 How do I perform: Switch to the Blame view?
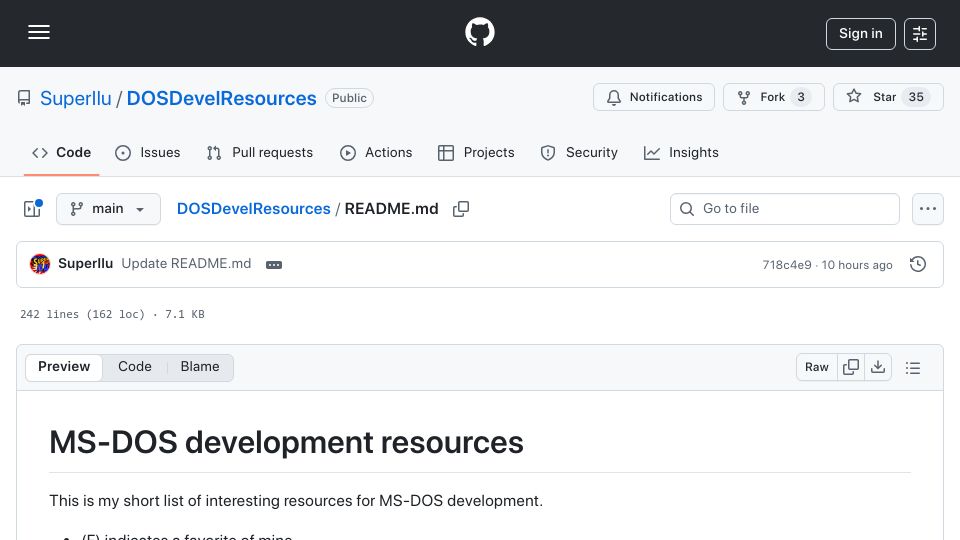point(200,367)
